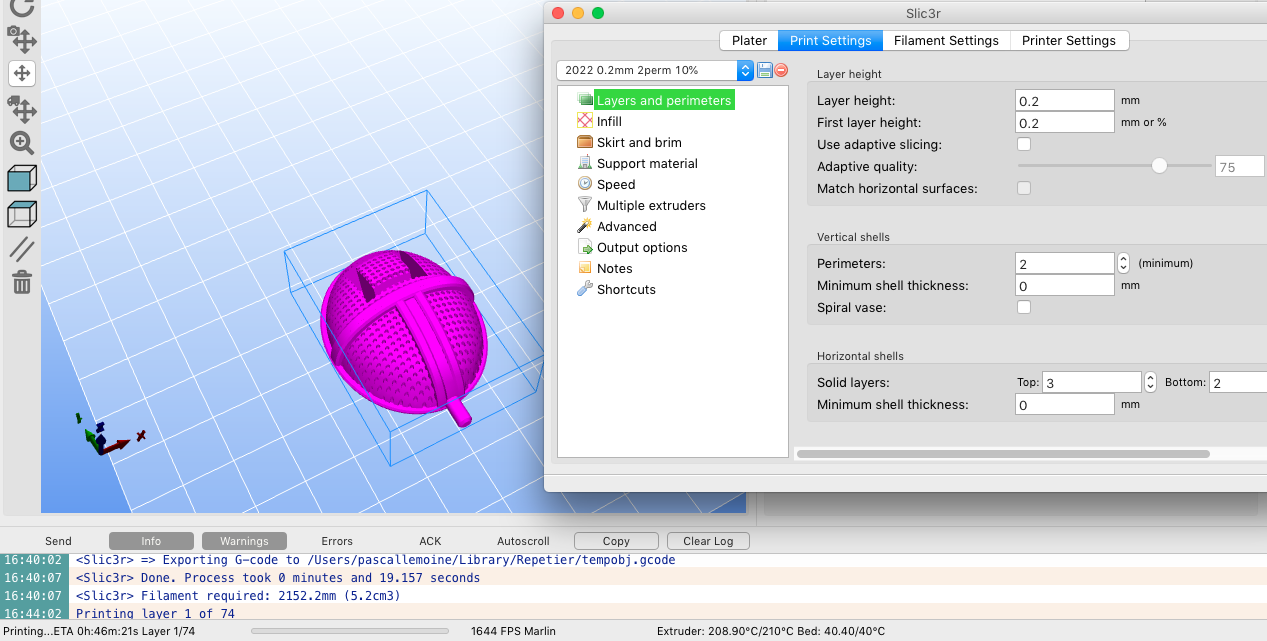Viewport: 1267px width, 641px height.
Task: Click Vertical shells minimum shell thickness field
Action: 1065,286
